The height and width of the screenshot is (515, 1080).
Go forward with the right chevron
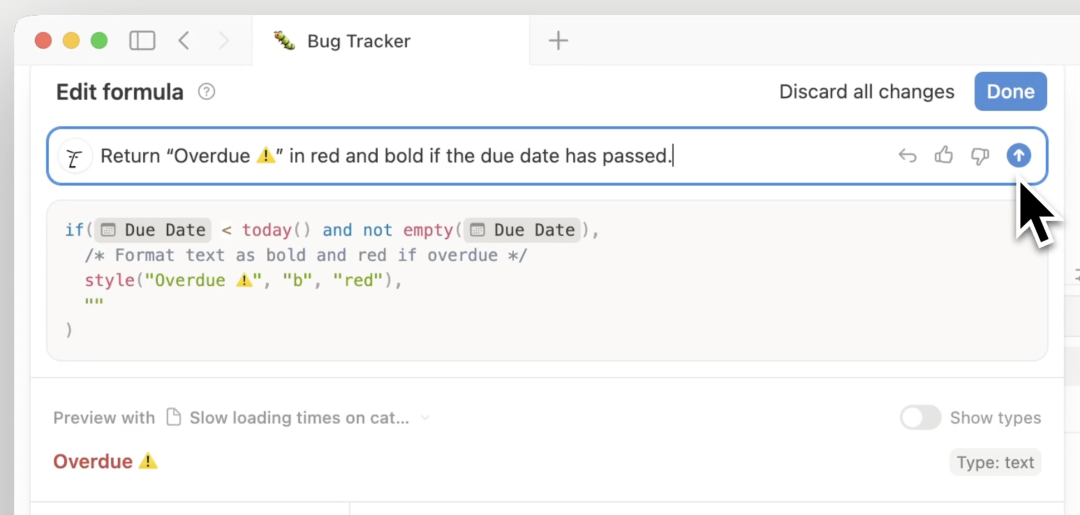click(x=223, y=41)
